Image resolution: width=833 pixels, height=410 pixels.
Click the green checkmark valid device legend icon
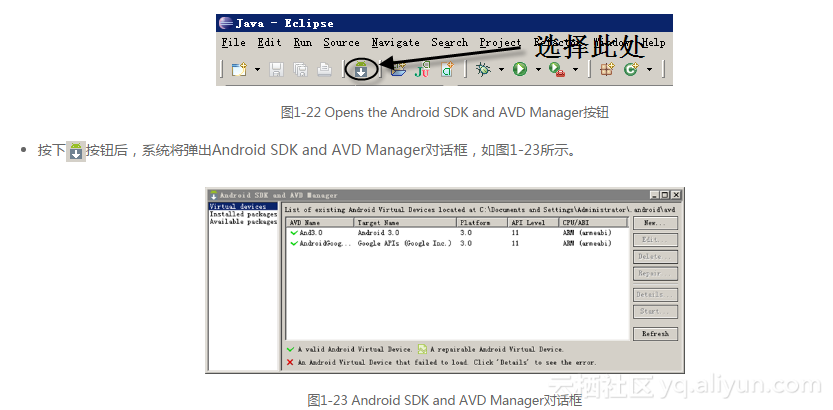click(290, 349)
